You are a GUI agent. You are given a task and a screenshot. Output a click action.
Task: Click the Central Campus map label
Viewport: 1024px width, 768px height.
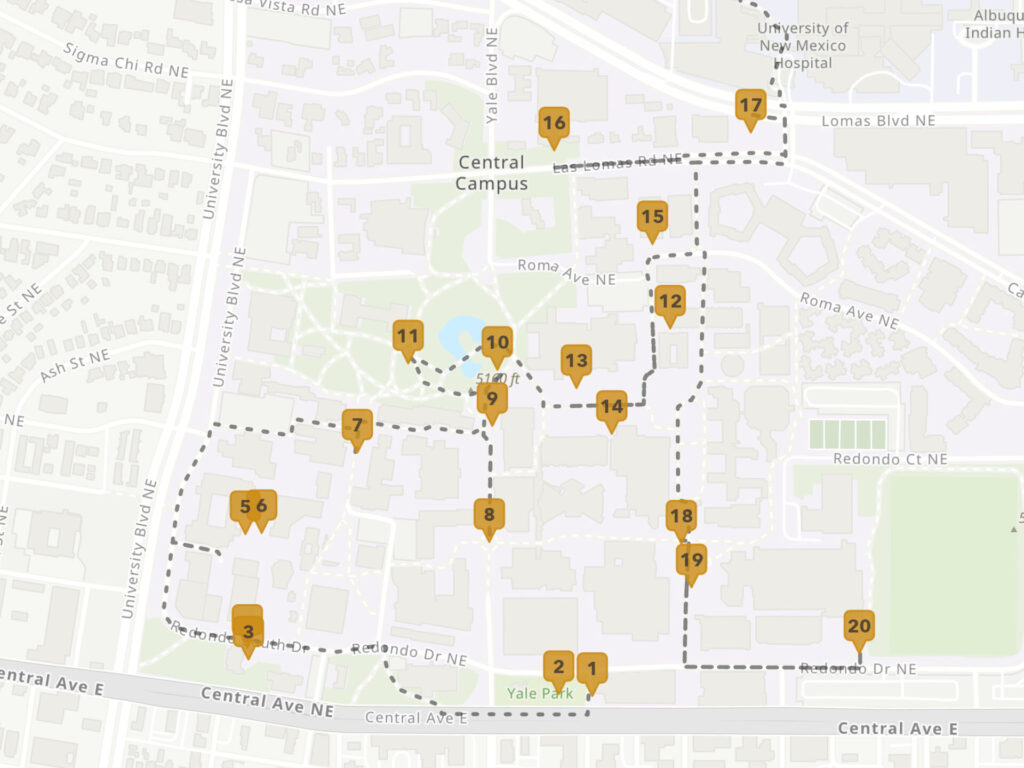[x=491, y=173]
